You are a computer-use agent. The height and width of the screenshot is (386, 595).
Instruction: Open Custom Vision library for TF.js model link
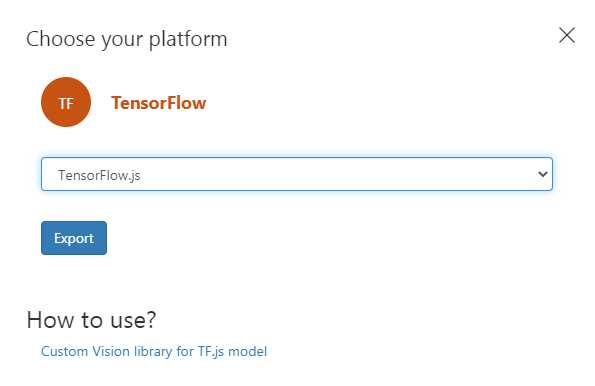click(154, 352)
